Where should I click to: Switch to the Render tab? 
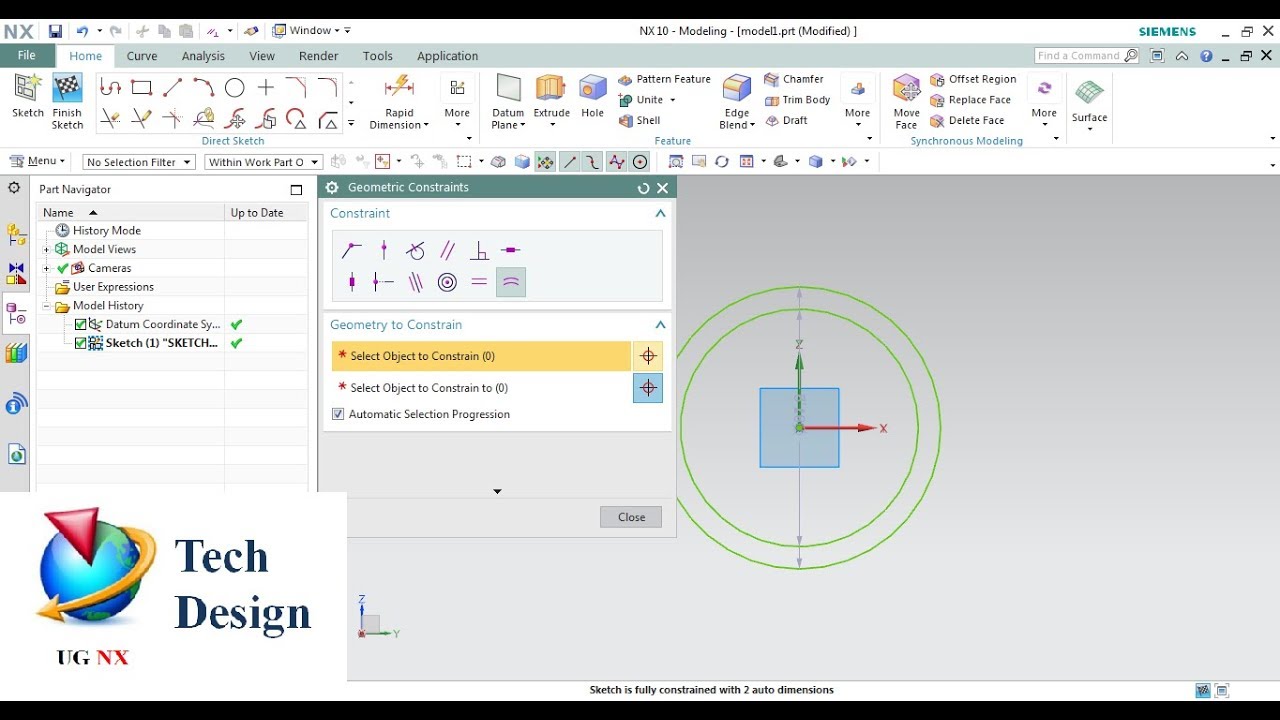coord(318,56)
